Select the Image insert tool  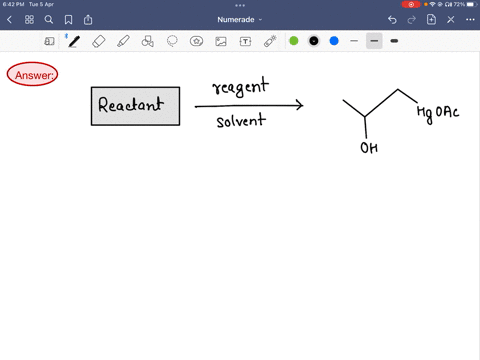tap(221, 41)
